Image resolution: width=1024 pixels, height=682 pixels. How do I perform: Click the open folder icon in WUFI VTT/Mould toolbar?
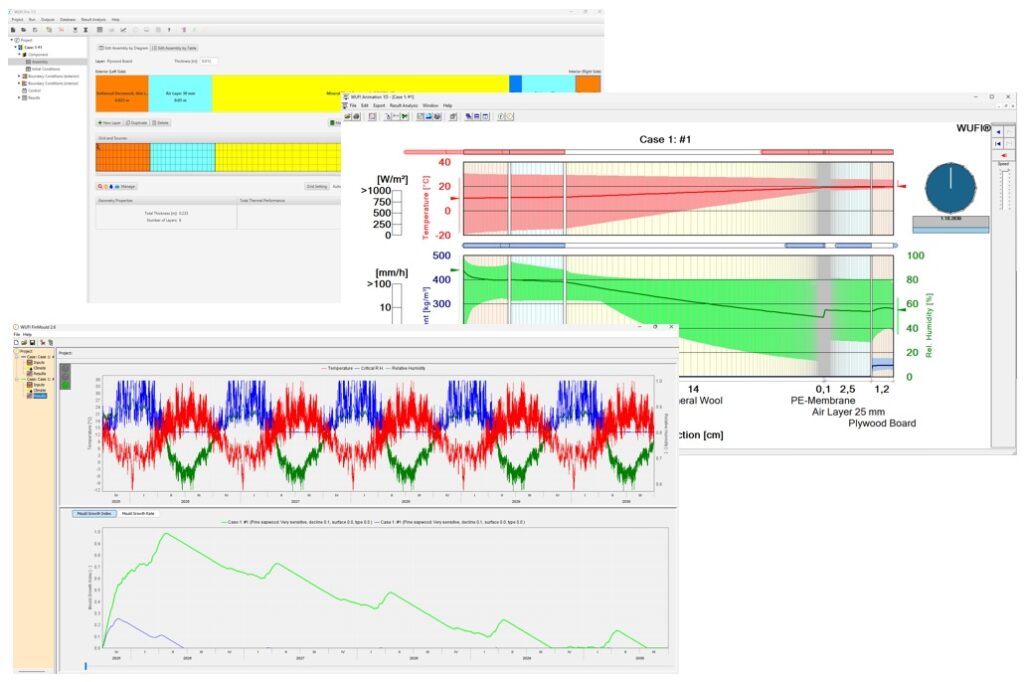tap(26, 342)
